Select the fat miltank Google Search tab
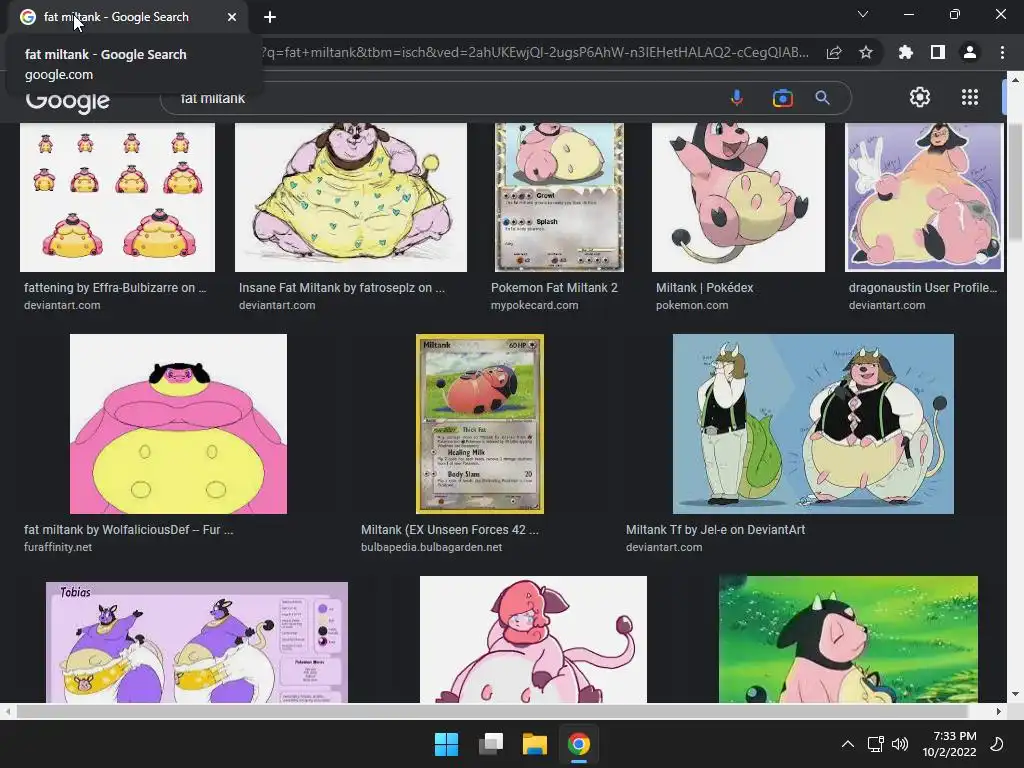The image size is (1024, 768). pyautogui.click(x=128, y=17)
